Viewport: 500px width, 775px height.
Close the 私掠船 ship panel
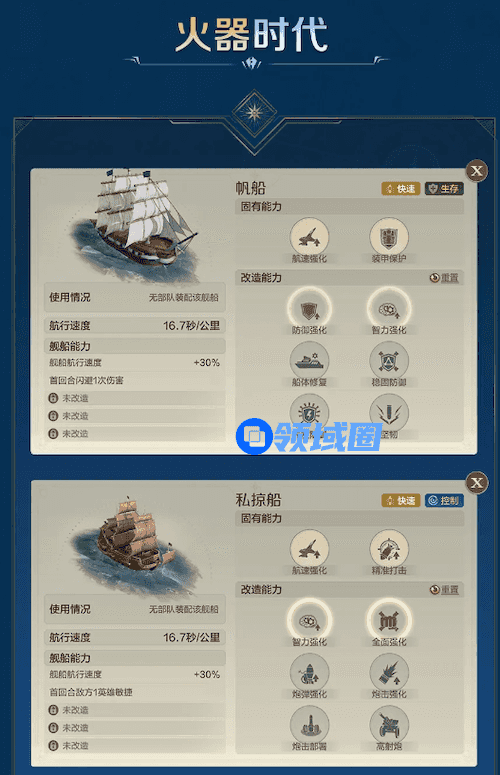click(x=477, y=483)
